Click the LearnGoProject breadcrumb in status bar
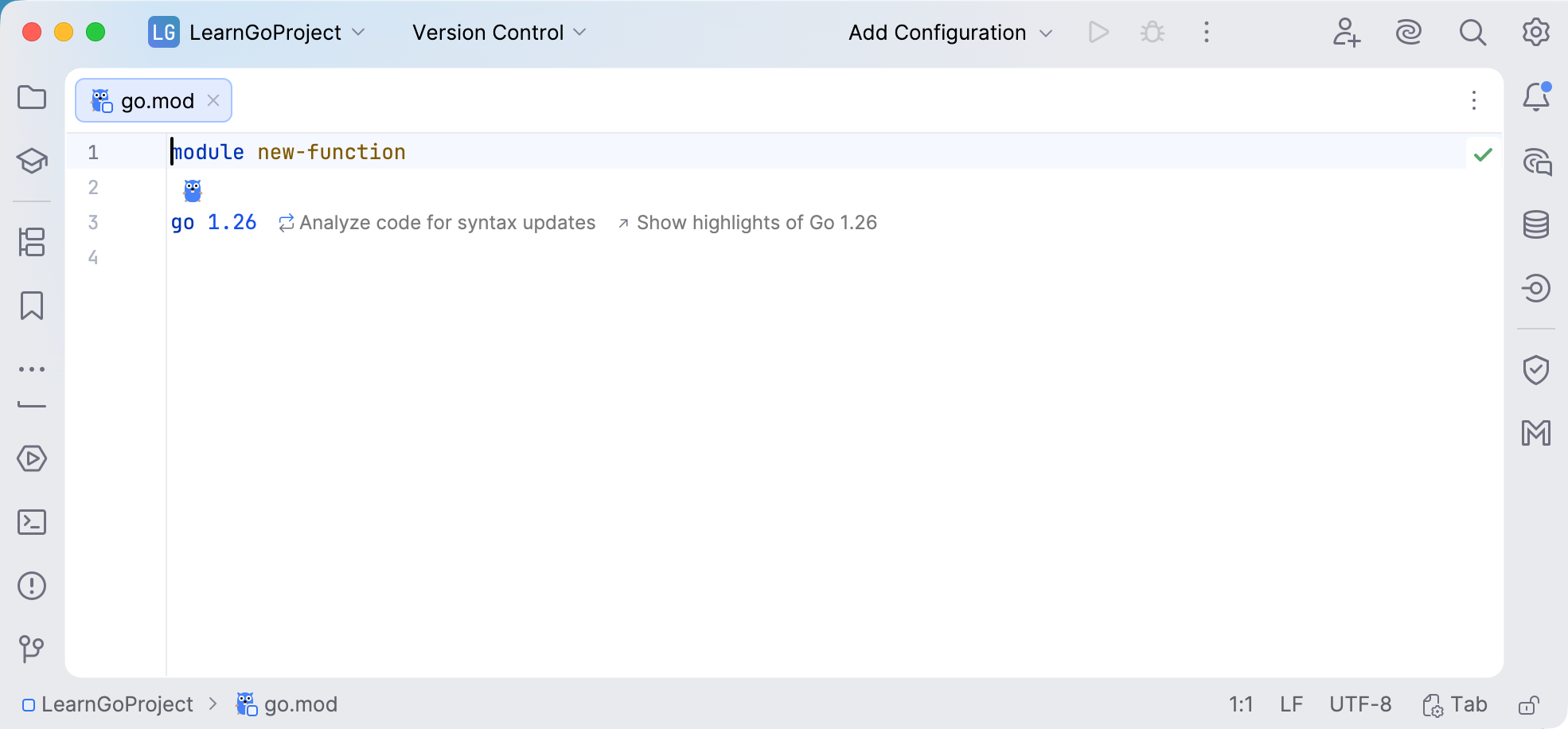 pyautogui.click(x=117, y=705)
